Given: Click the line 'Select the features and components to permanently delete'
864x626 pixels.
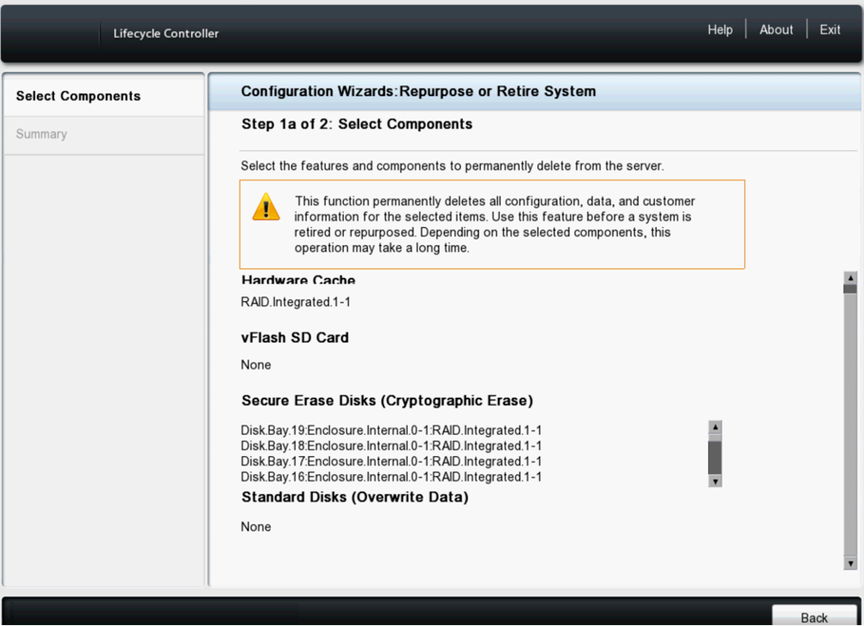Looking at the screenshot, I should [452, 166].
